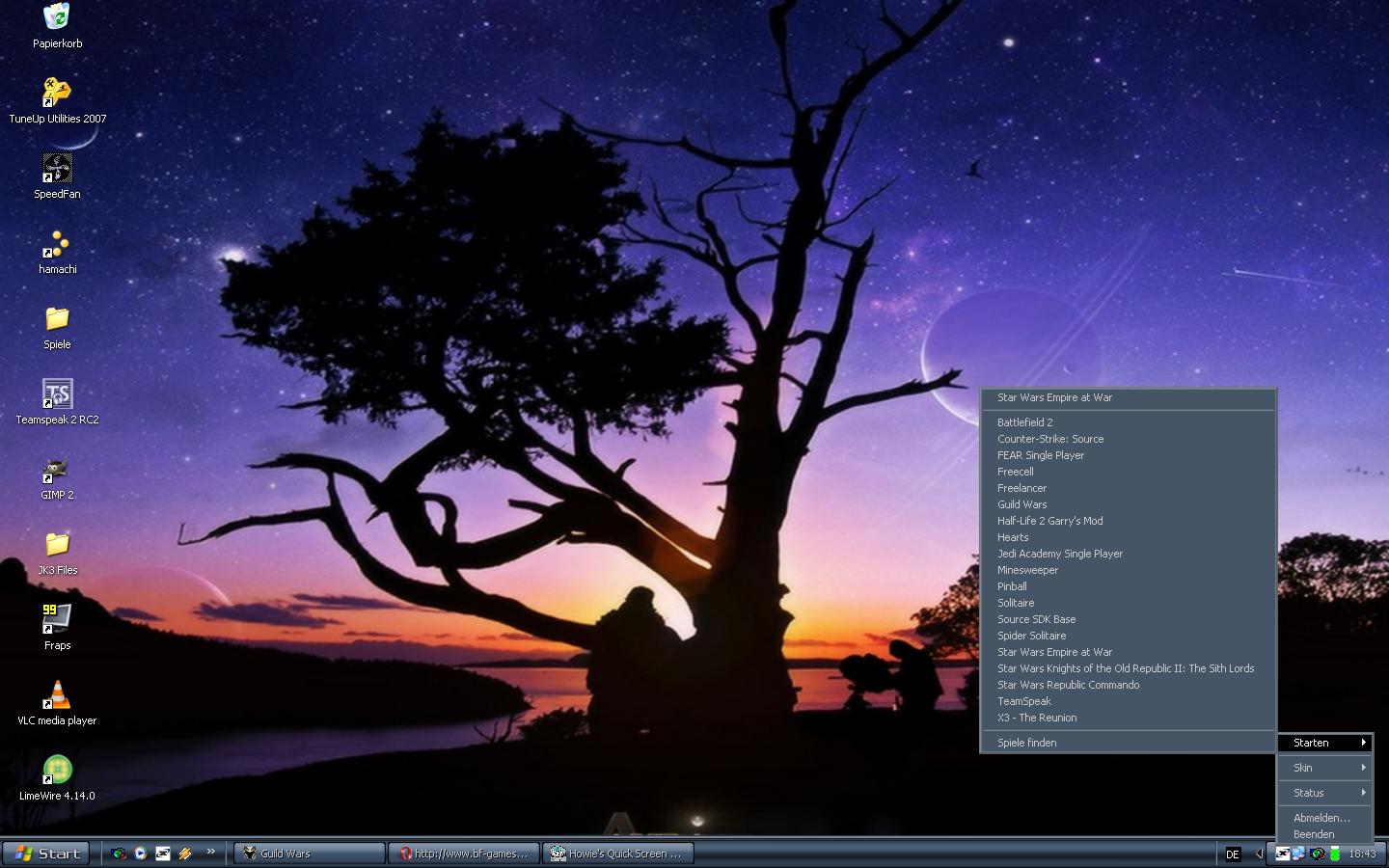1389x868 pixels.
Task: Open the TuneUp Utilities 2007 desktop icon
Action: pyautogui.click(x=57, y=93)
